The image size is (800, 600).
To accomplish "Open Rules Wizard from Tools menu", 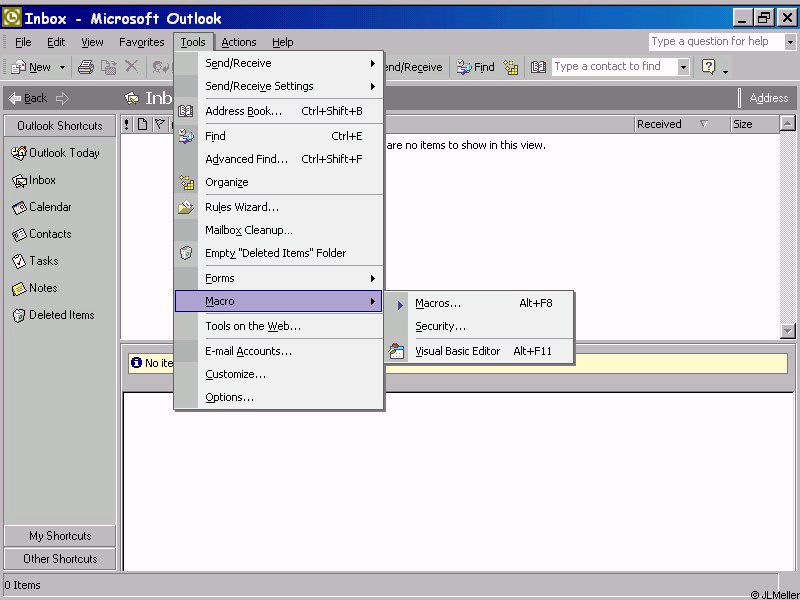I will click(x=242, y=207).
